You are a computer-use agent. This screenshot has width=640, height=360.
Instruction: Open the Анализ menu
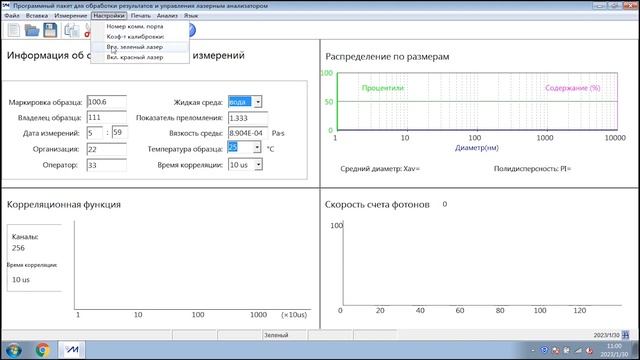[167, 16]
